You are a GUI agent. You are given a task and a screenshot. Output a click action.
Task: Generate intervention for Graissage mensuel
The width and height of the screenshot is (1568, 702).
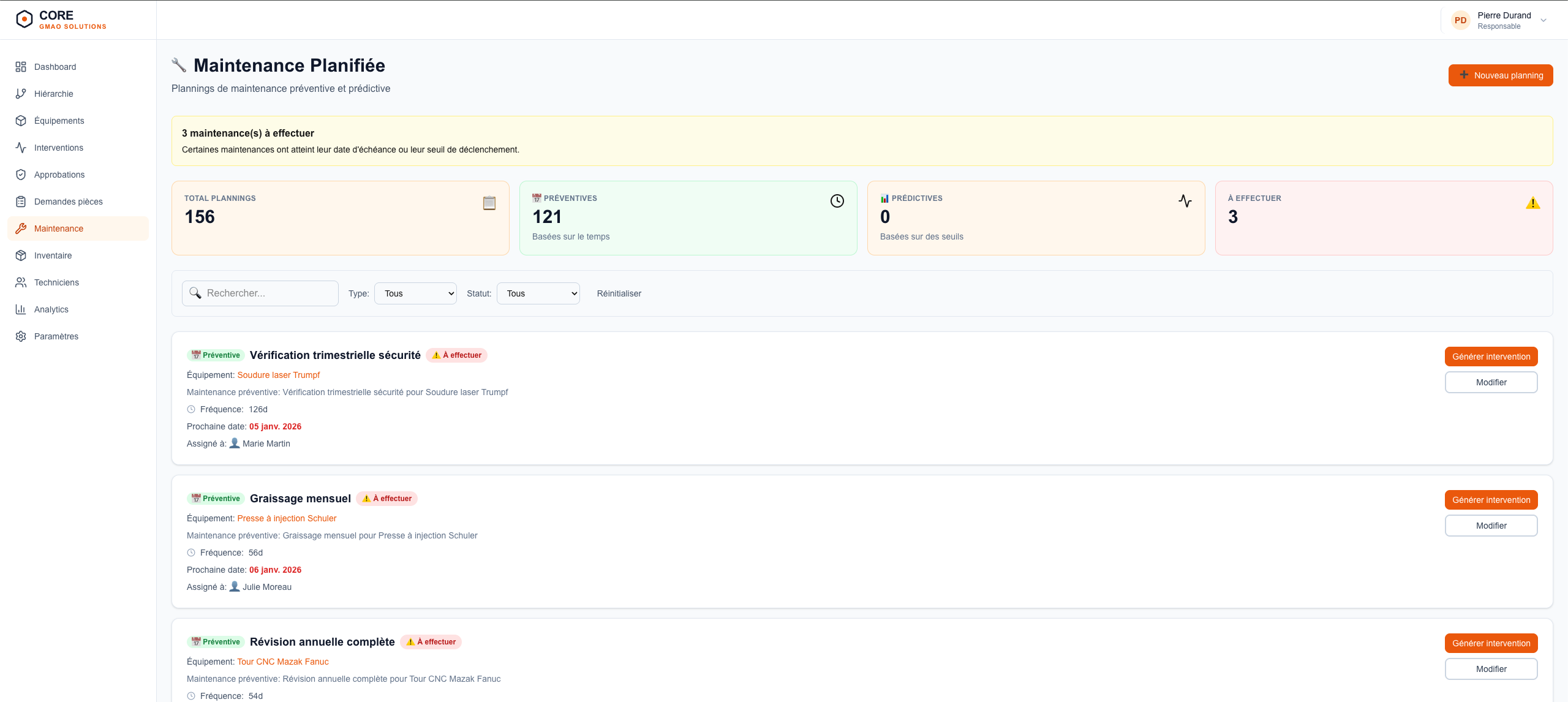pos(1491,500)
